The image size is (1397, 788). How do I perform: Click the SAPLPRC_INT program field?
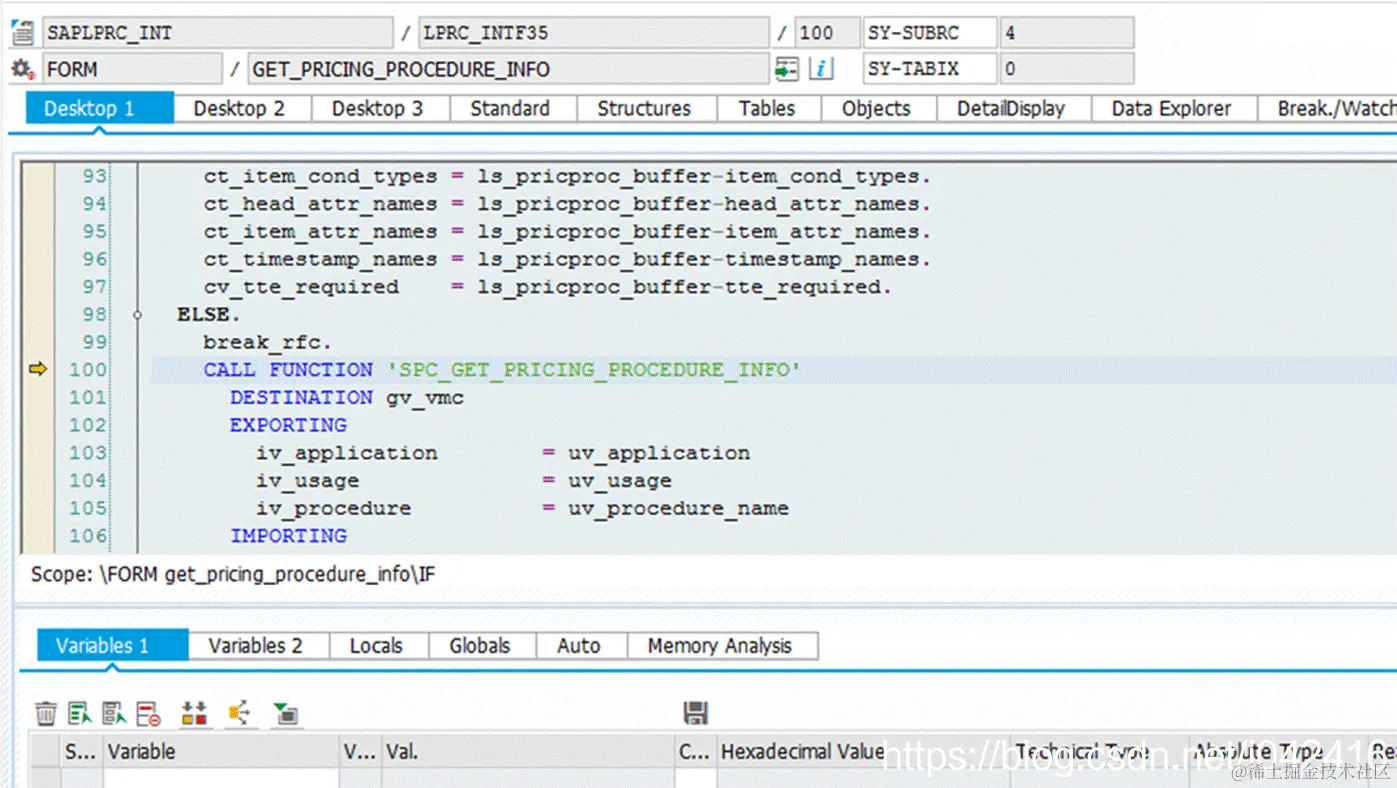pyautogui.click(x=218, y=33)
